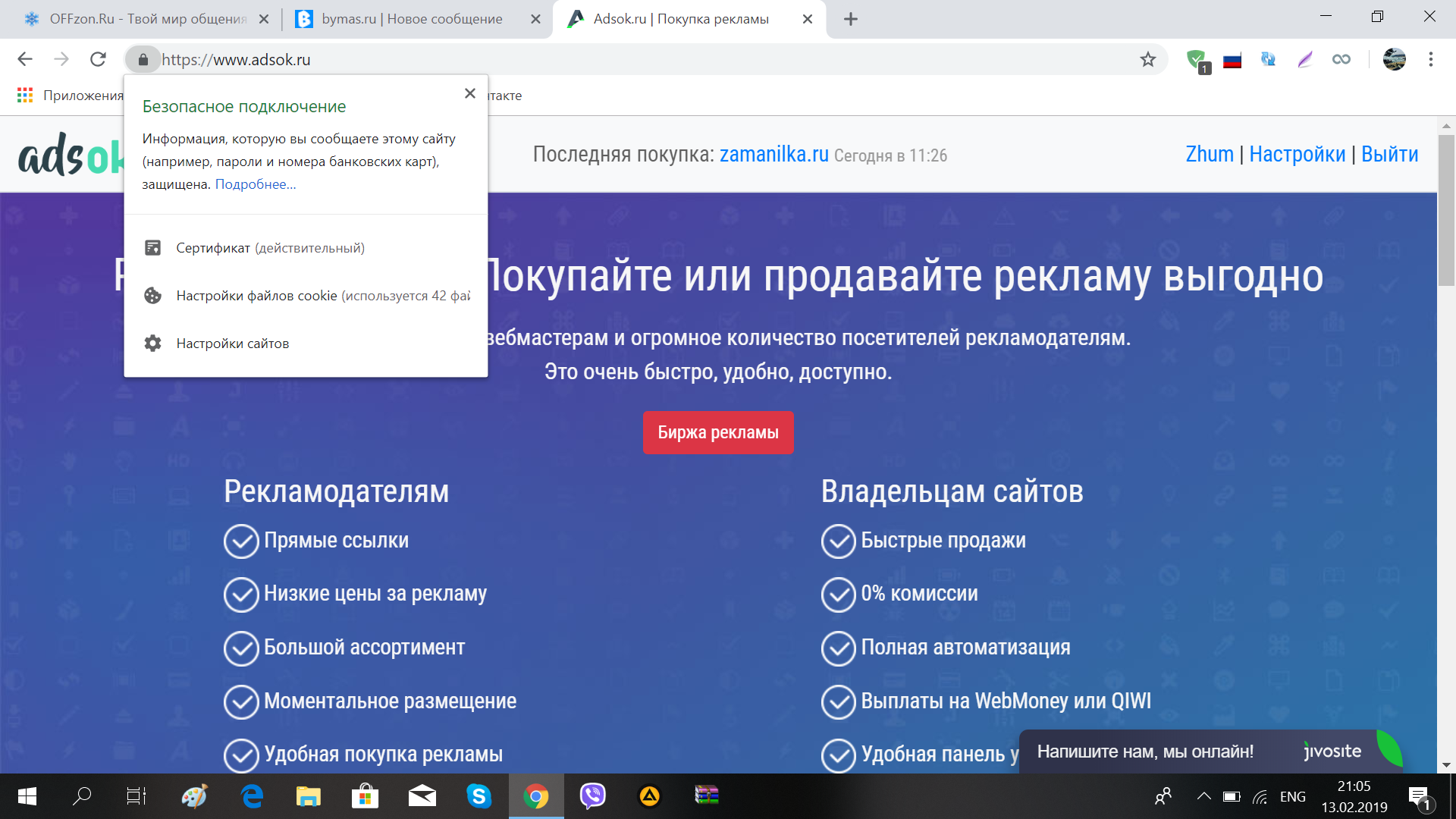Close the secure connection popup
Screen dimensions: 1456x819
[x=469, y=93]
